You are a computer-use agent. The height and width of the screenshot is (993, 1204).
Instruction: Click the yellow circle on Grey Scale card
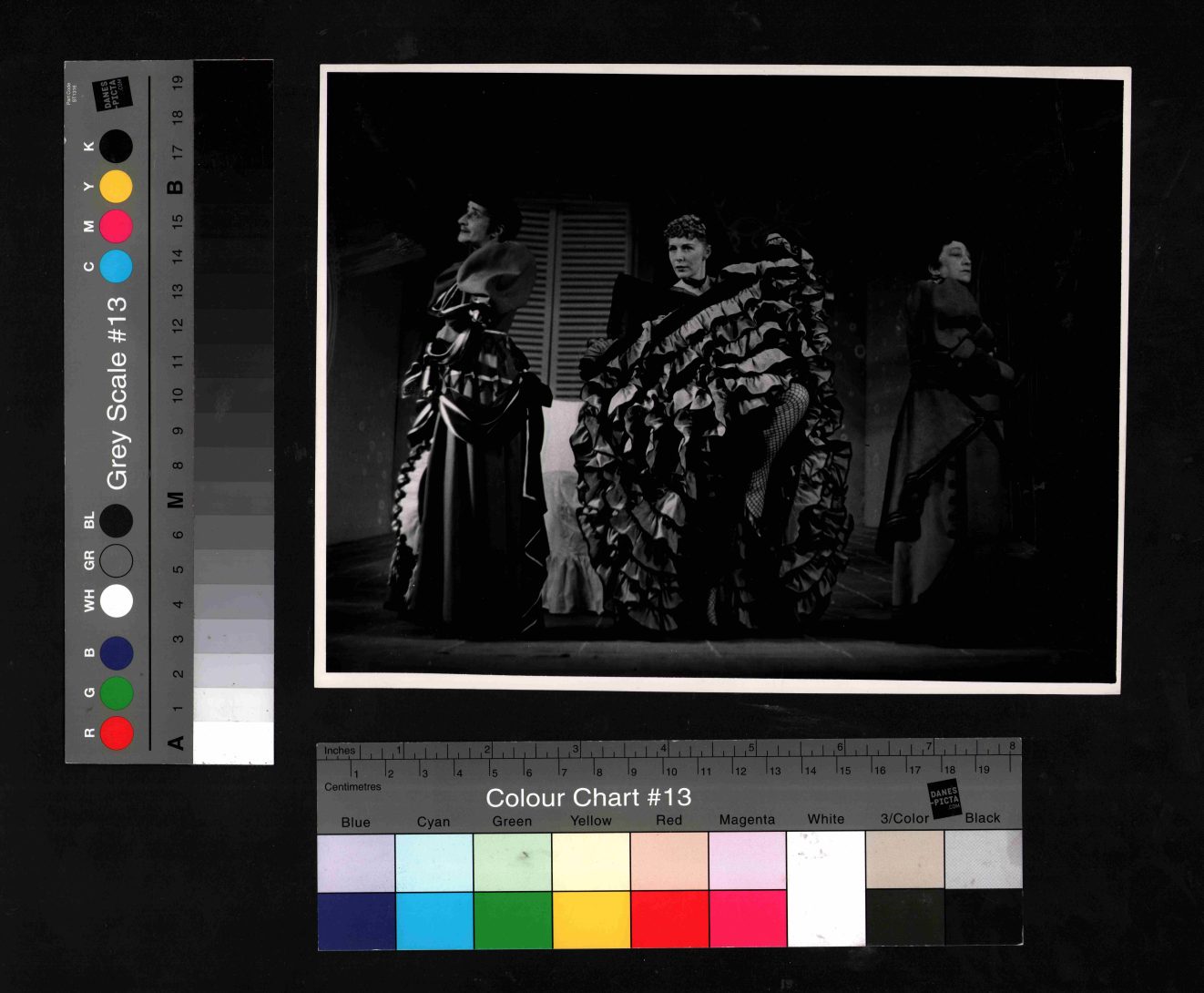pyautogui.click(x=116, y=187)
